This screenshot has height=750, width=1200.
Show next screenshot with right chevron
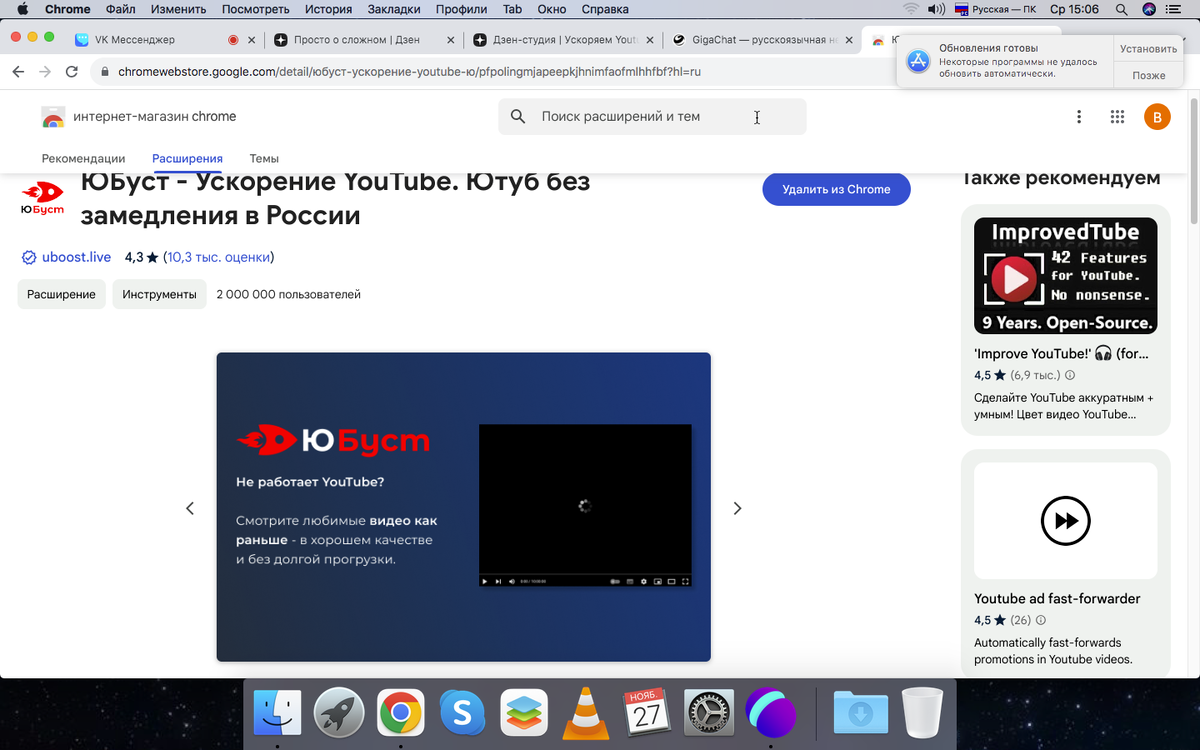[x=737, y=508]
